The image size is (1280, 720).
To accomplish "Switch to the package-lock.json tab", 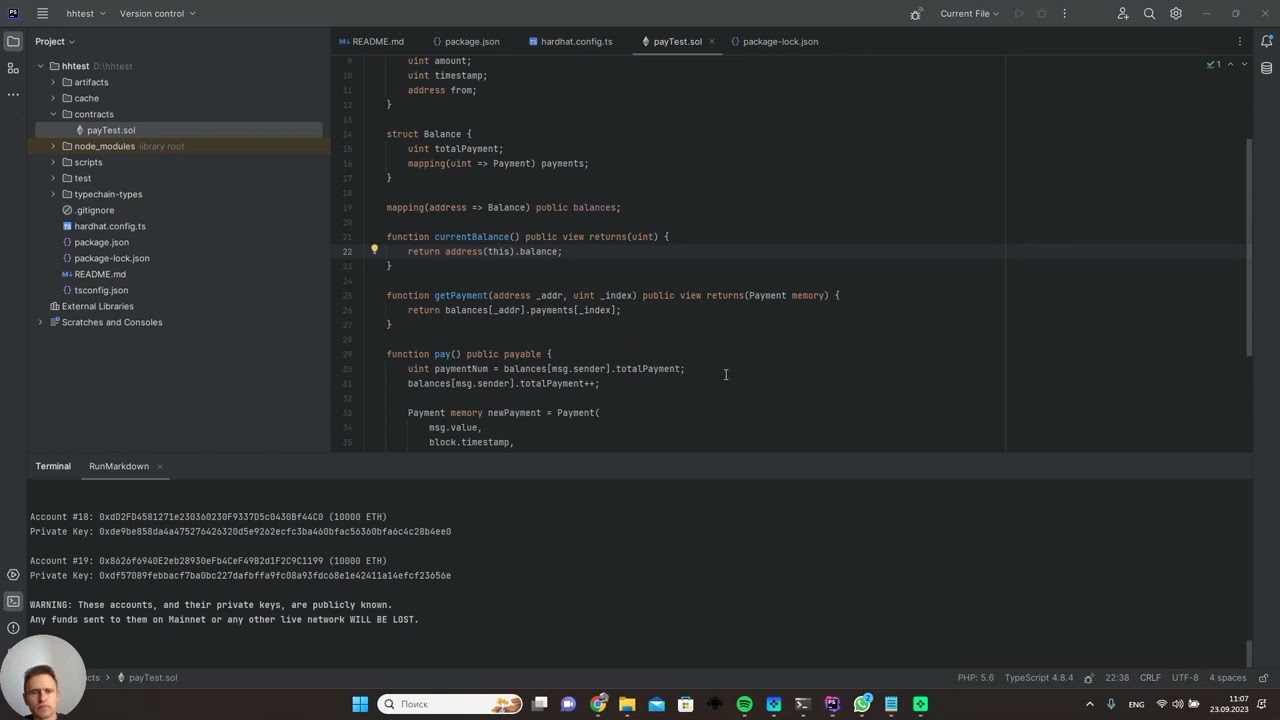I will pyautogui.click(x=774, y=41).
